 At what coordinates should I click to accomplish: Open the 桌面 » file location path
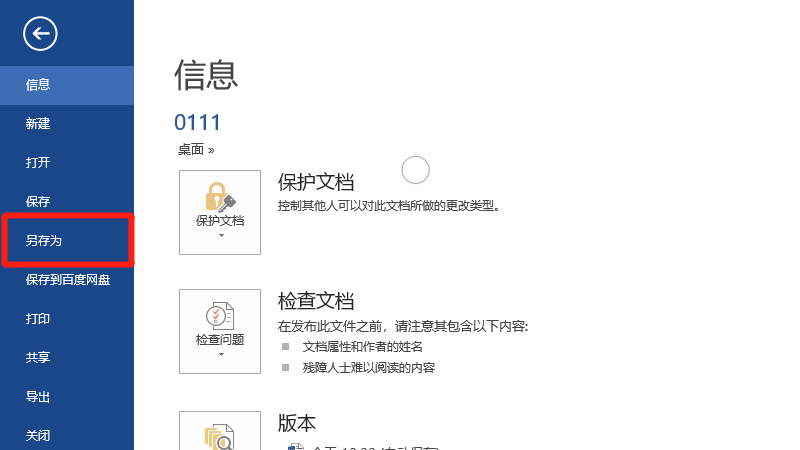(x=196, y=149)
